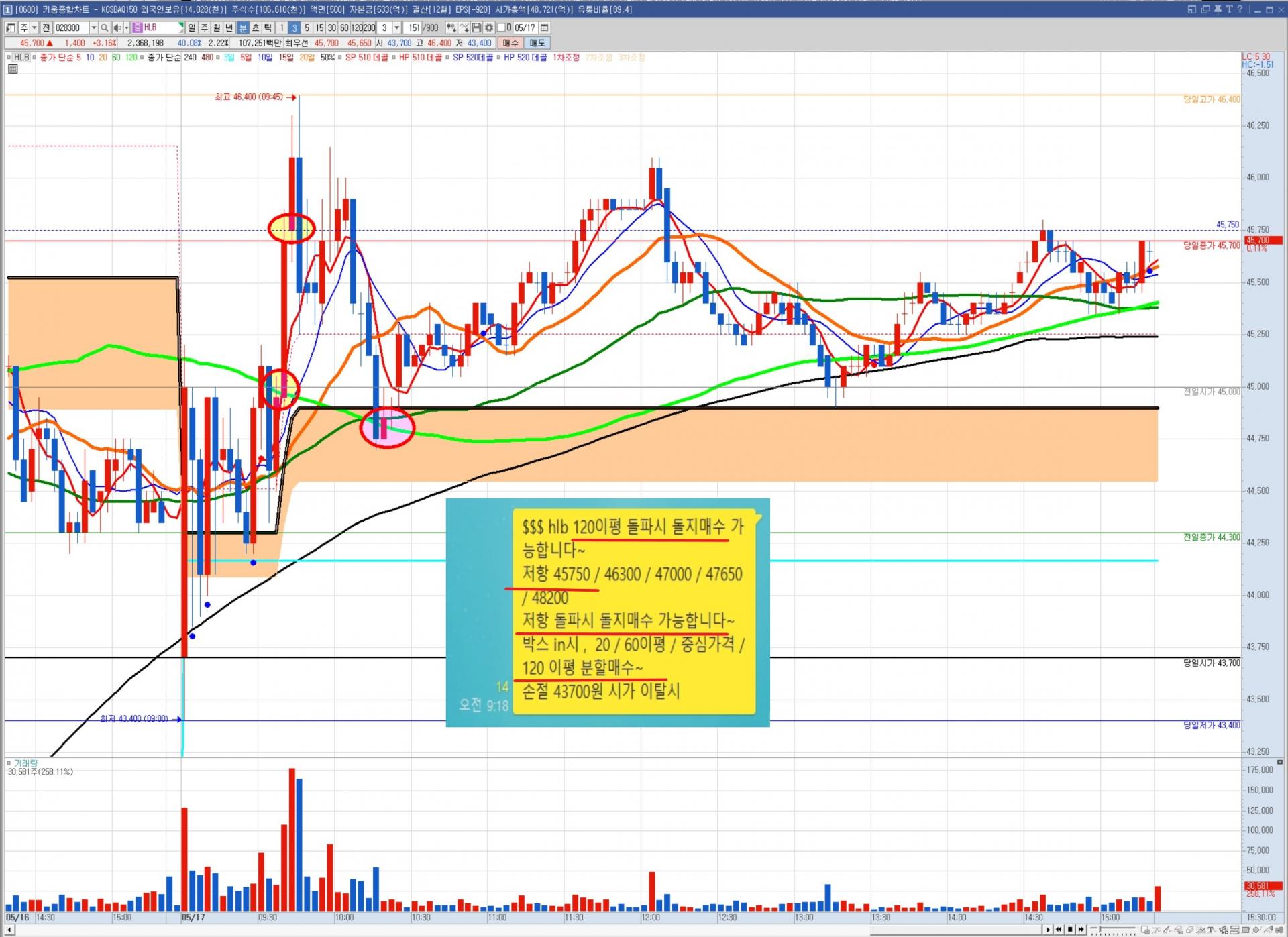Toggle the D checkbox beside date field
Image resolution: width=1288 pixels, height=937 pixels.
click(501, 27)
